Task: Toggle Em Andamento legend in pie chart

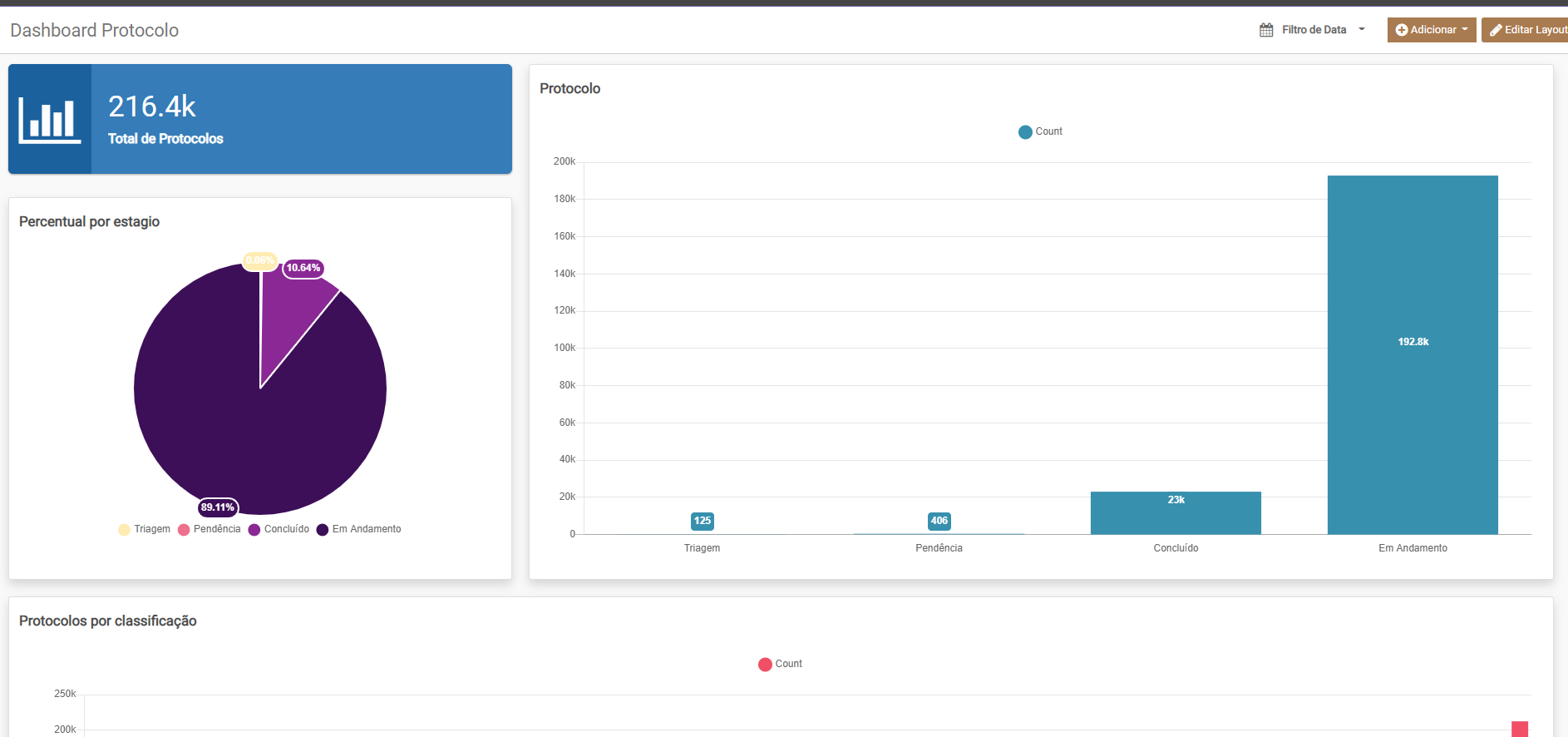Action: coord(358,530)
